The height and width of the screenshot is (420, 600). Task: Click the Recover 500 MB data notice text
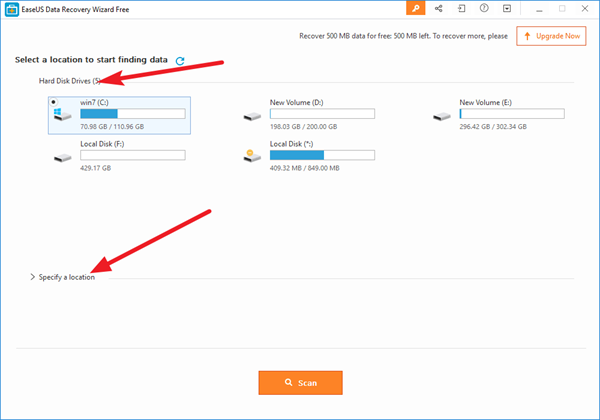[403, 36]
